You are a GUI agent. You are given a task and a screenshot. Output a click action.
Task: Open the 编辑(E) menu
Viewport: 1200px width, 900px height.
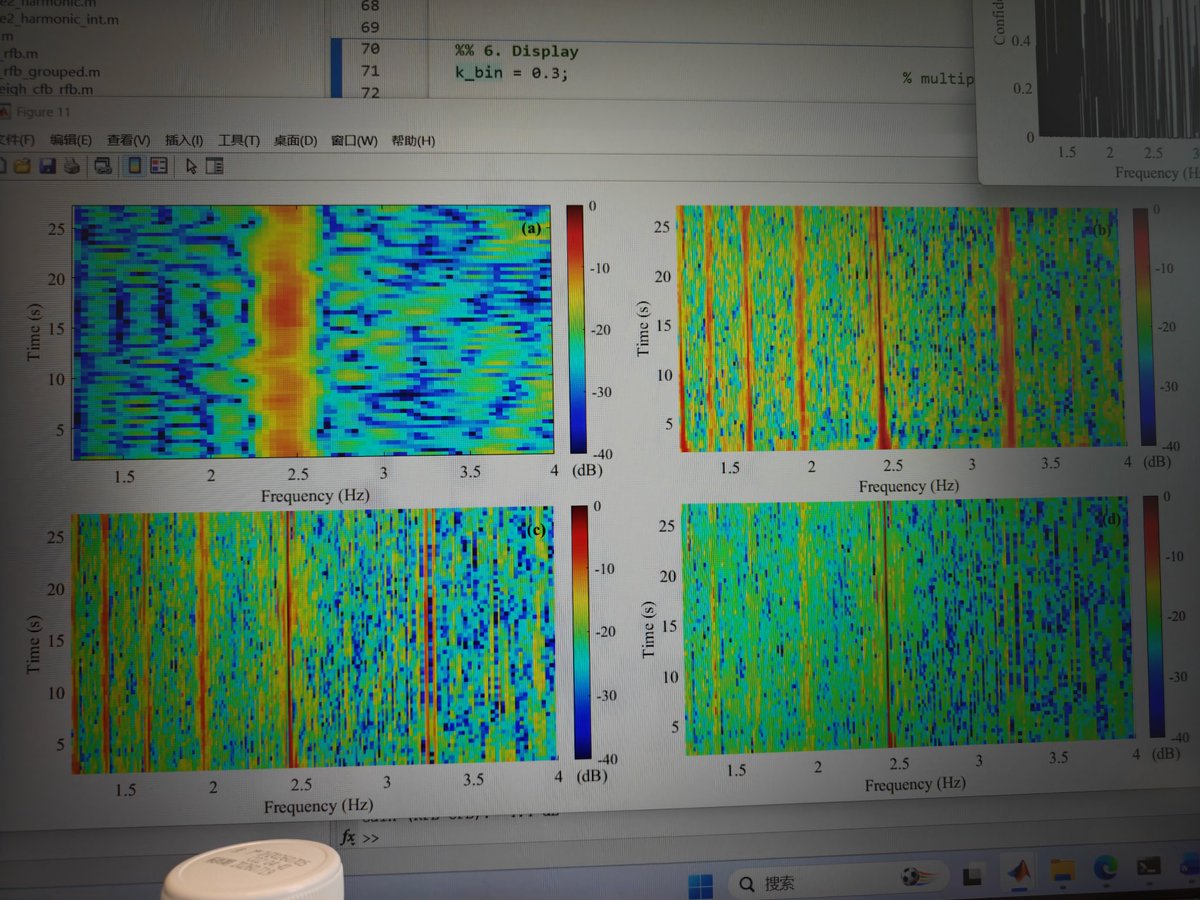[x=70, y=141]
